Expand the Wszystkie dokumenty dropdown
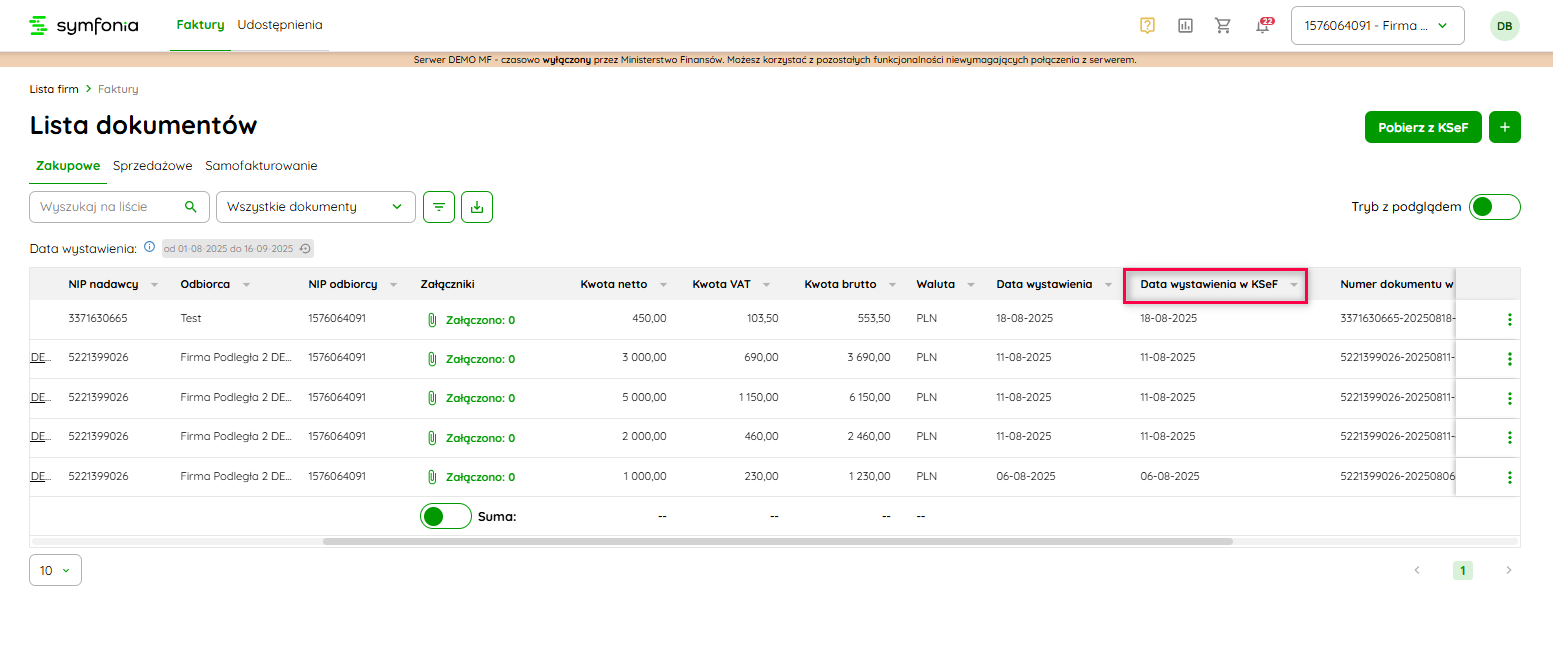This screenshot has width=1553, height=647. click(315, 207)
